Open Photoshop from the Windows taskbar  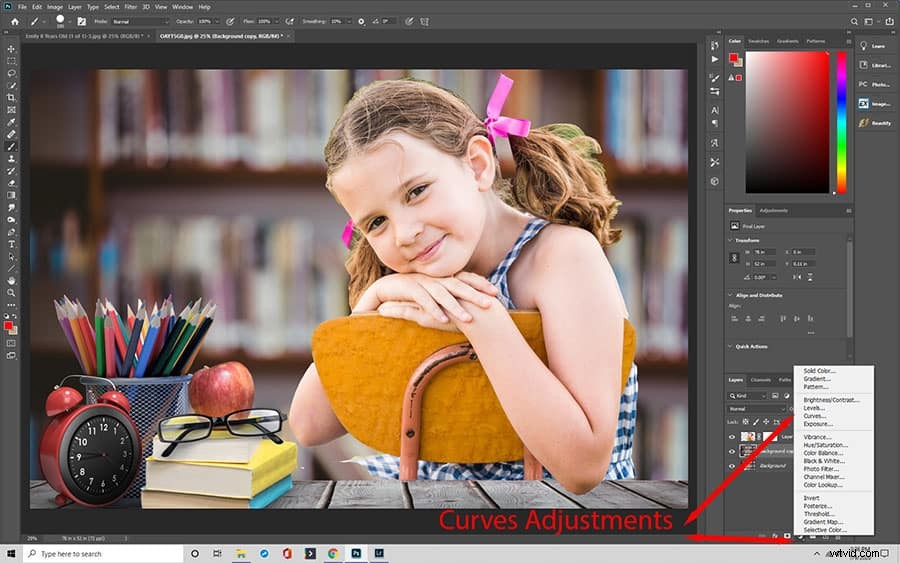click(x=356, y=554)
